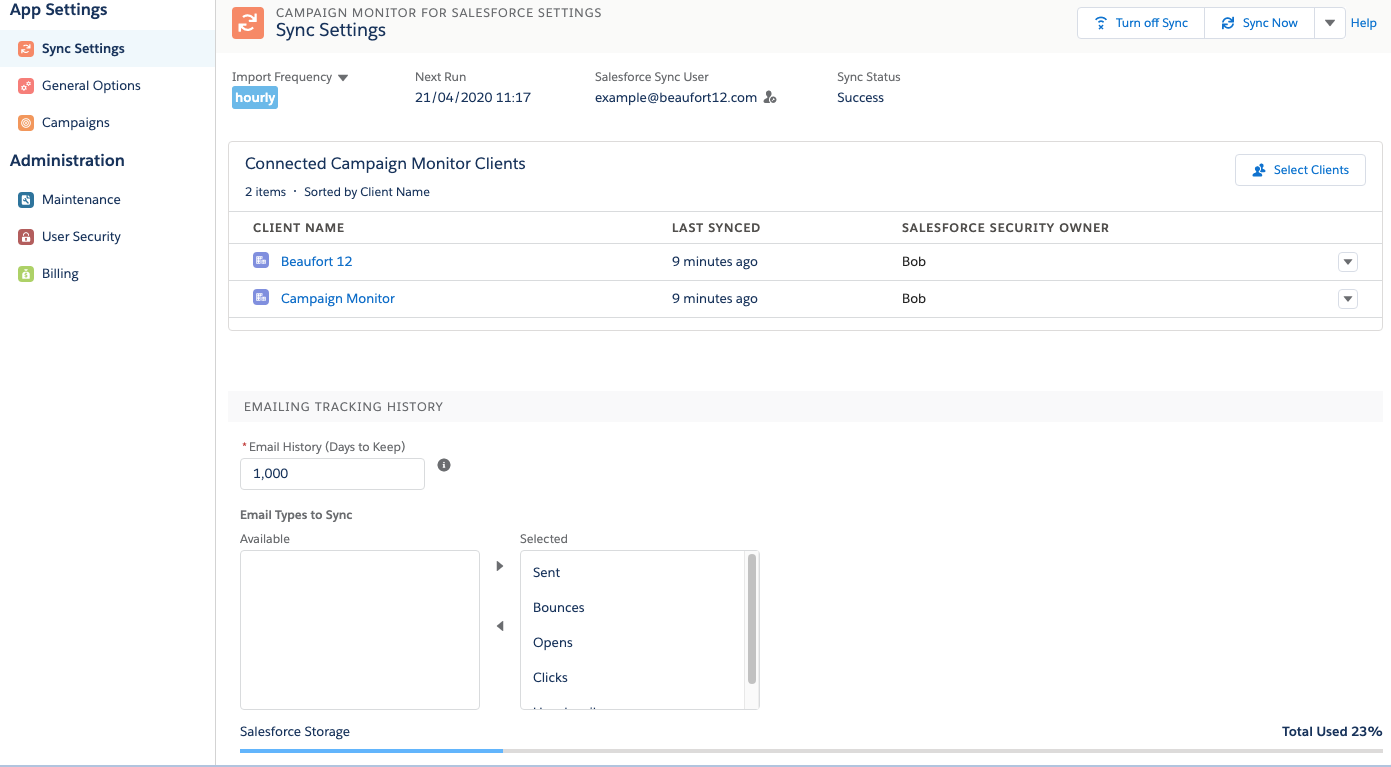Click the example@beaufort12.com sync user

[676, 98]
